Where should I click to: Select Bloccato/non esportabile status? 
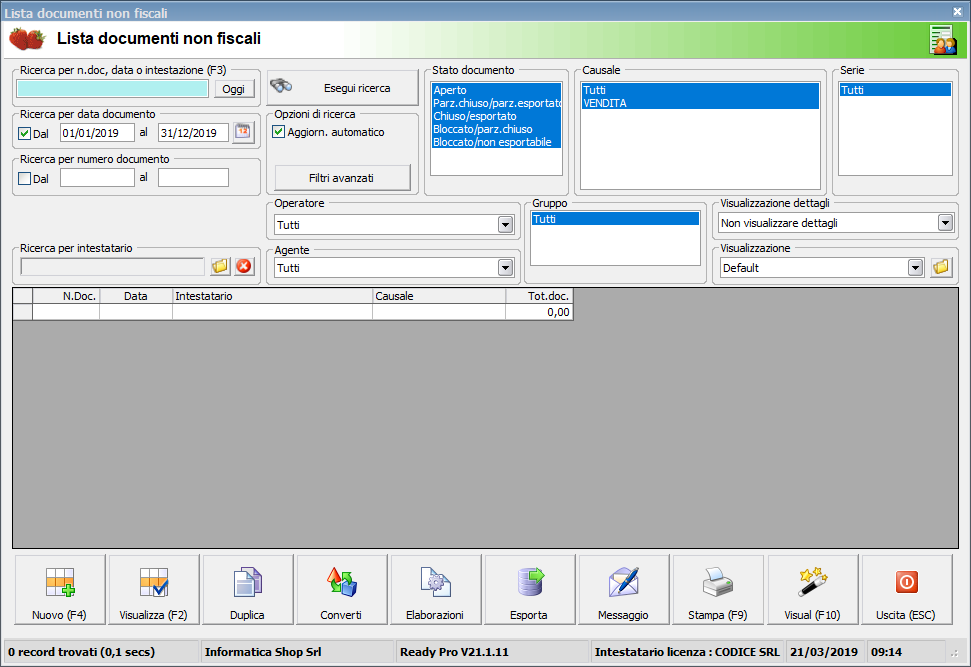497,142
